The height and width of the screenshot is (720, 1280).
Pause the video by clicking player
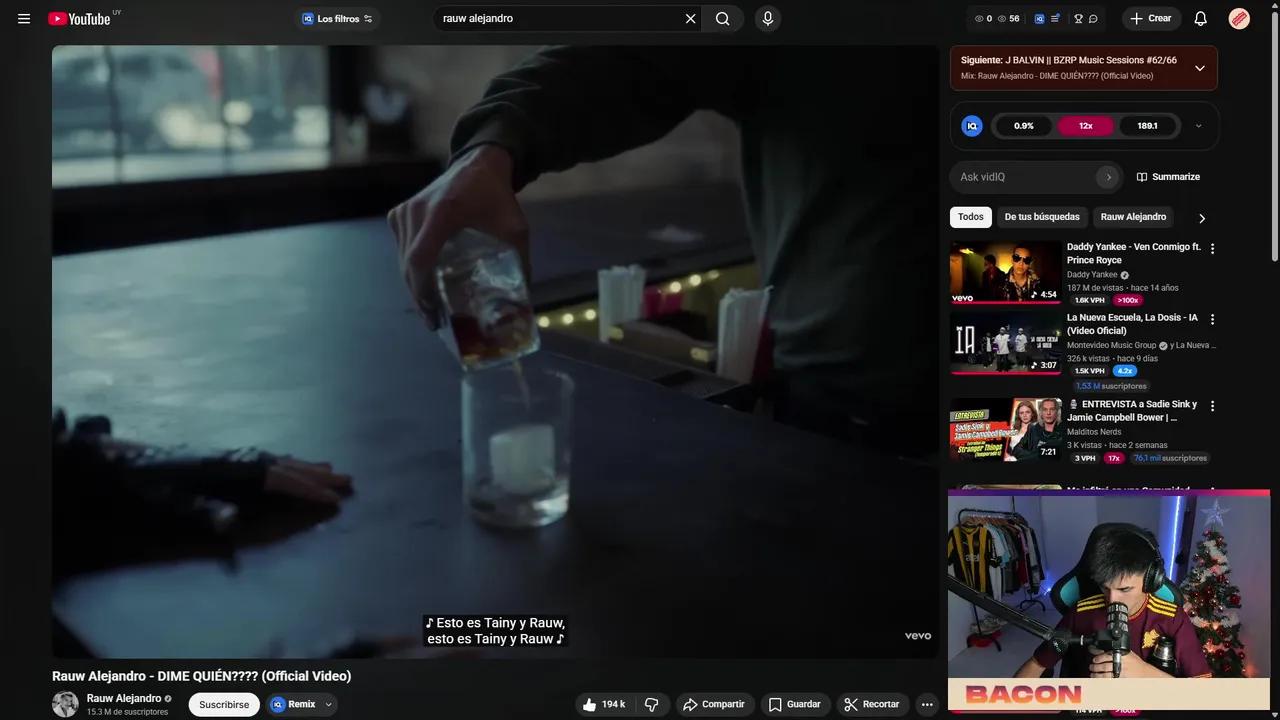pyautogui.click(x=495, y=350)
